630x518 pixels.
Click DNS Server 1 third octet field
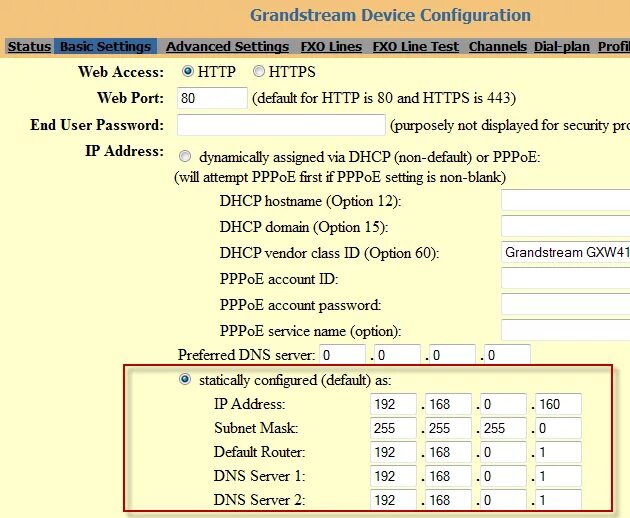point(503,476)
